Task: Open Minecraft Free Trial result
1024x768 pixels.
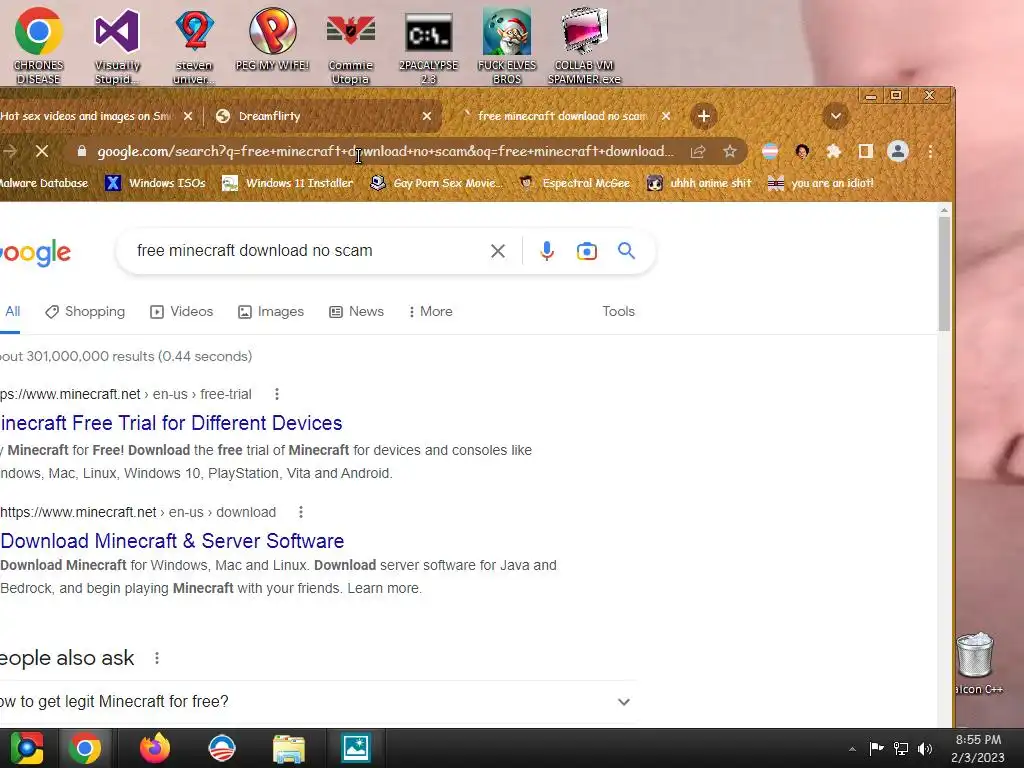Action: pyautogui.click(x=171, y=423)
